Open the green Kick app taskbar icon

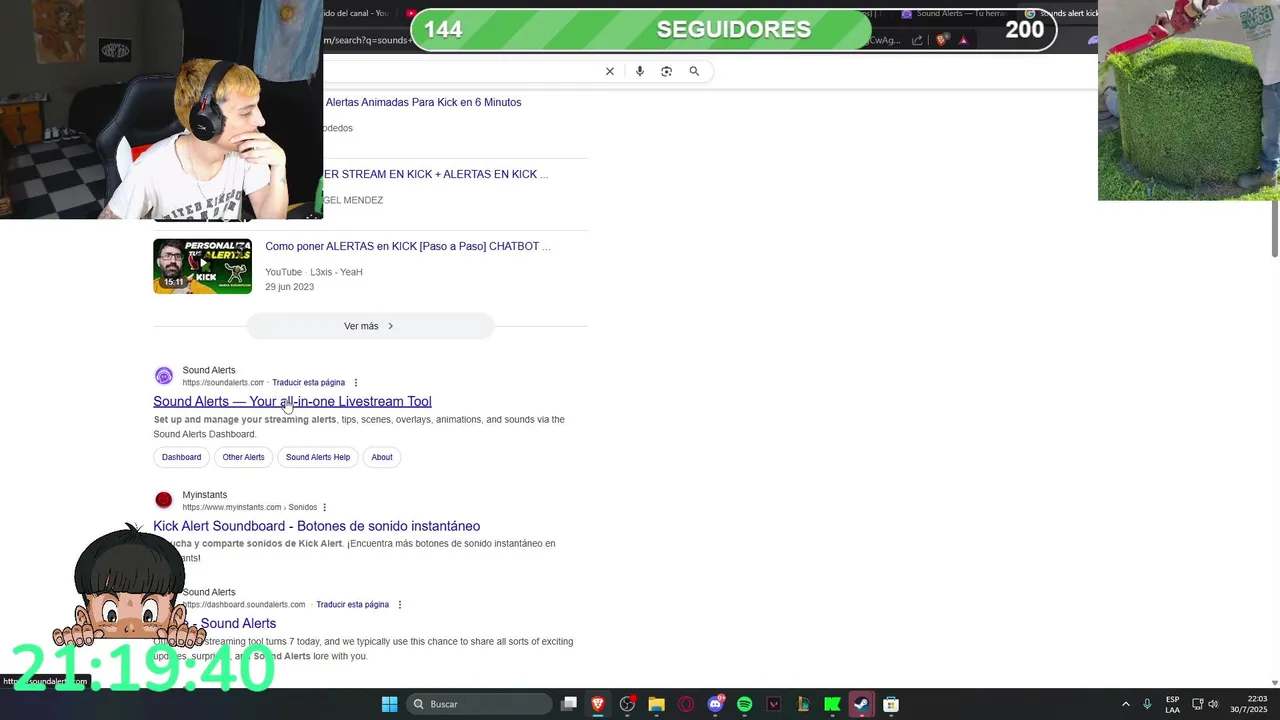(832, 704)
